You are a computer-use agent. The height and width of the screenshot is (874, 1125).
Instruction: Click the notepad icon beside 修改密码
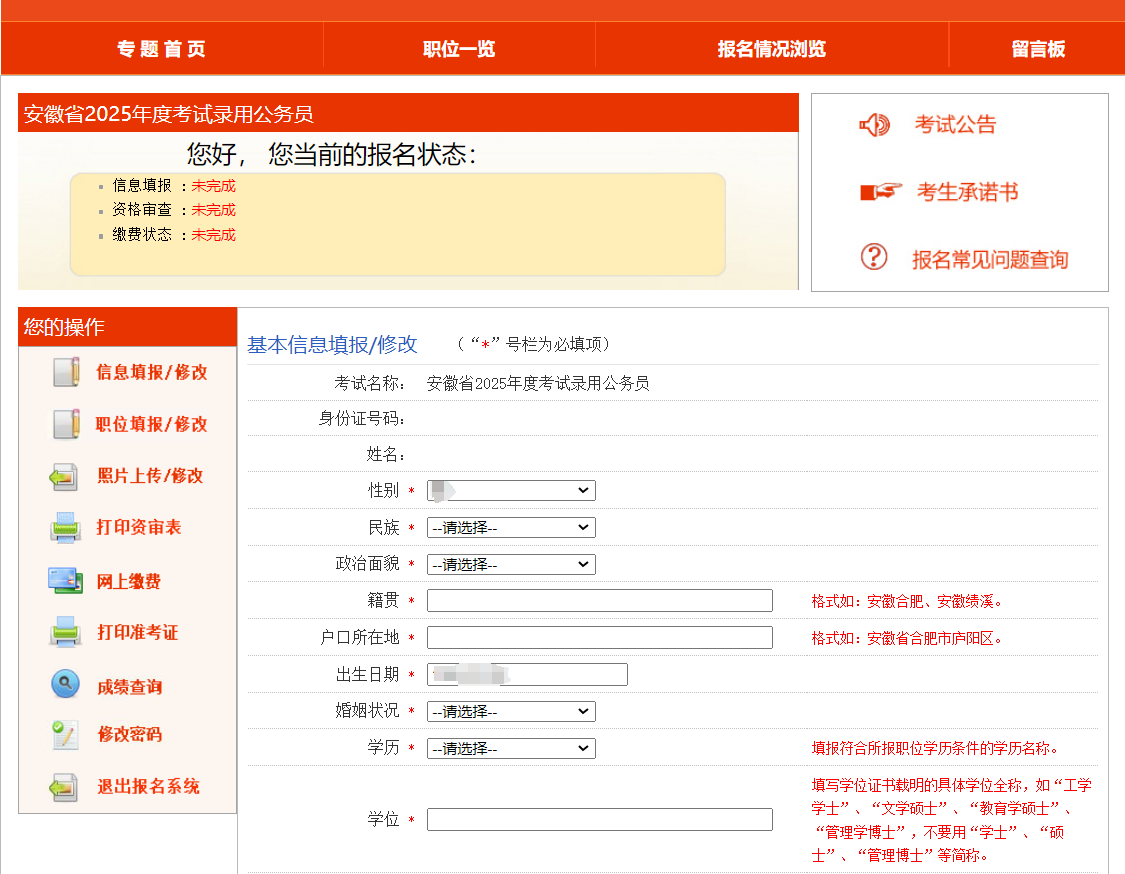[65, 735]
